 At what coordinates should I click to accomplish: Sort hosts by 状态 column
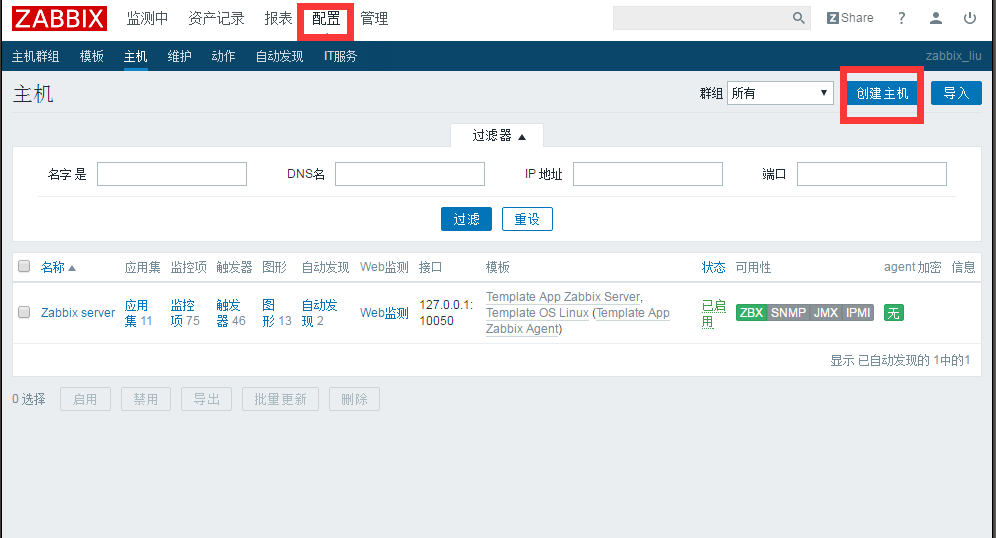[713, 267]
